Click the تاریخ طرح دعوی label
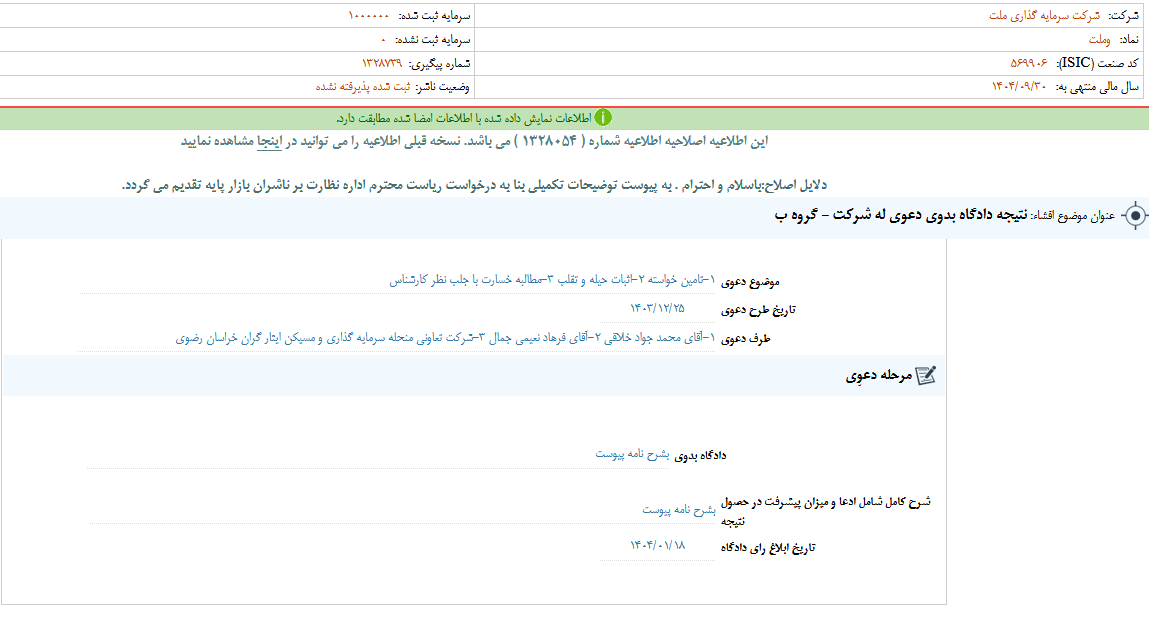Viewport: 1149px width, 620px height. [x=758, y=310]
